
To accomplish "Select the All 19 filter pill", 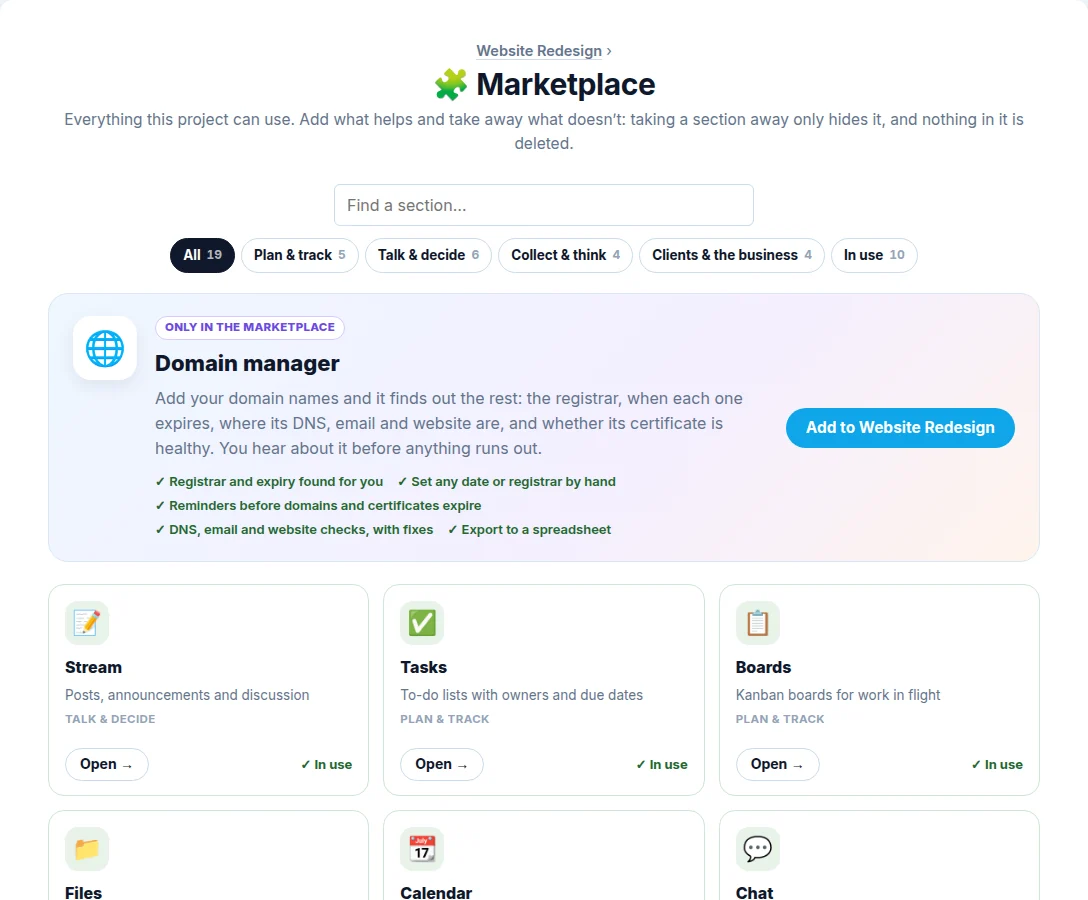I will click(x=203, y=255).
